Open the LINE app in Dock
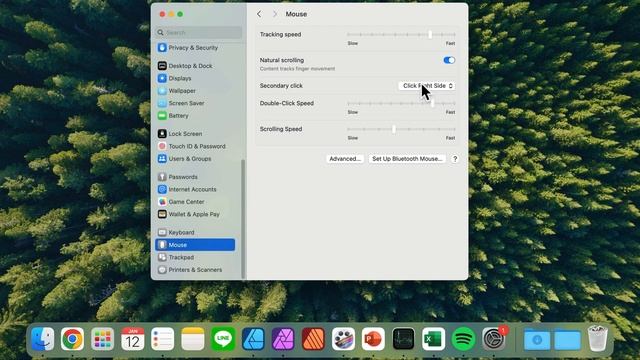 [223, 339]
